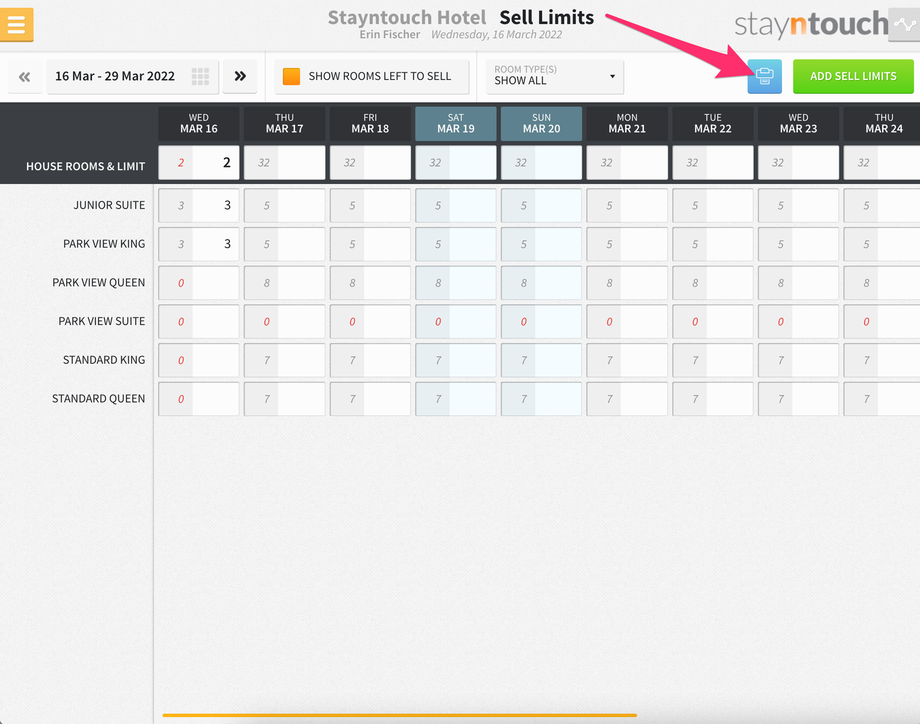920x724 pixels.
Task: Open the analytics icon near the logo
Action: tap(904, 25)
